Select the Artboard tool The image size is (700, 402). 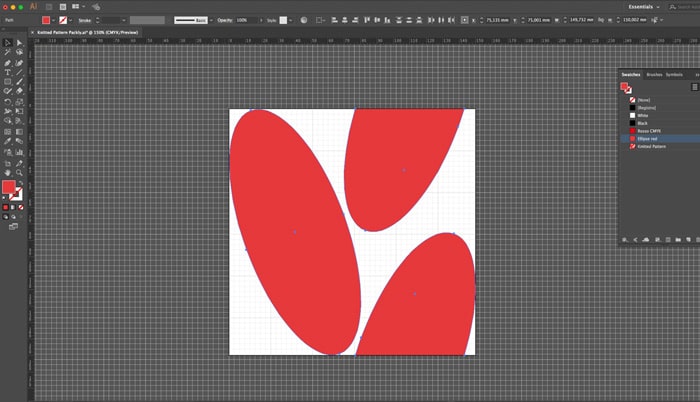tap(8, 163)
